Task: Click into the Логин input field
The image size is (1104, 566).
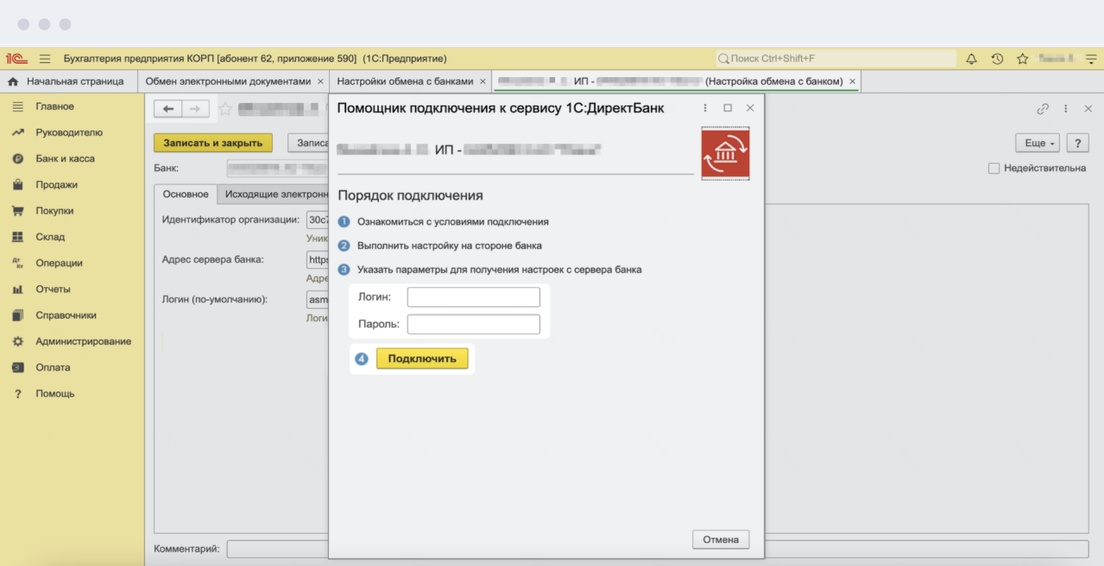Action: coord(473,297)
